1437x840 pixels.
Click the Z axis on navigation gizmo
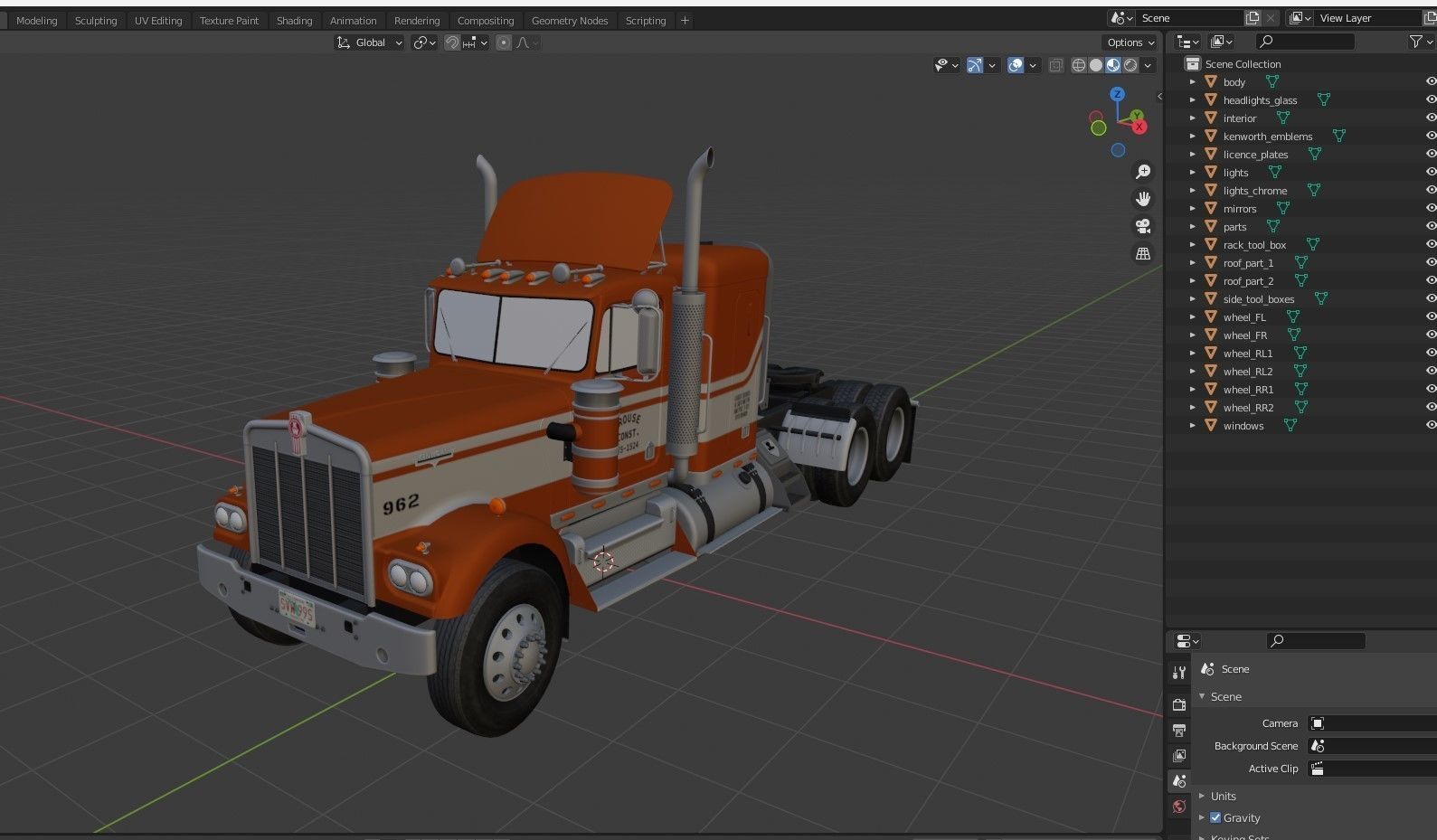pos(1118,94)
